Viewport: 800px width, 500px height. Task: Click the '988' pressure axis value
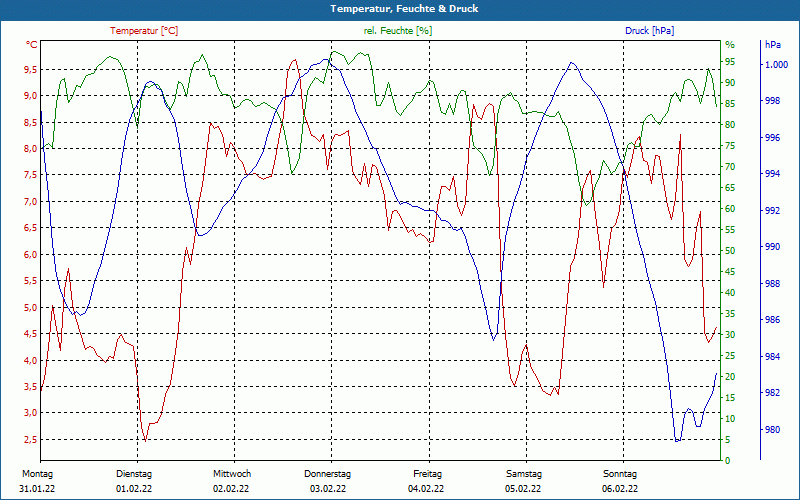pos(772,284)
